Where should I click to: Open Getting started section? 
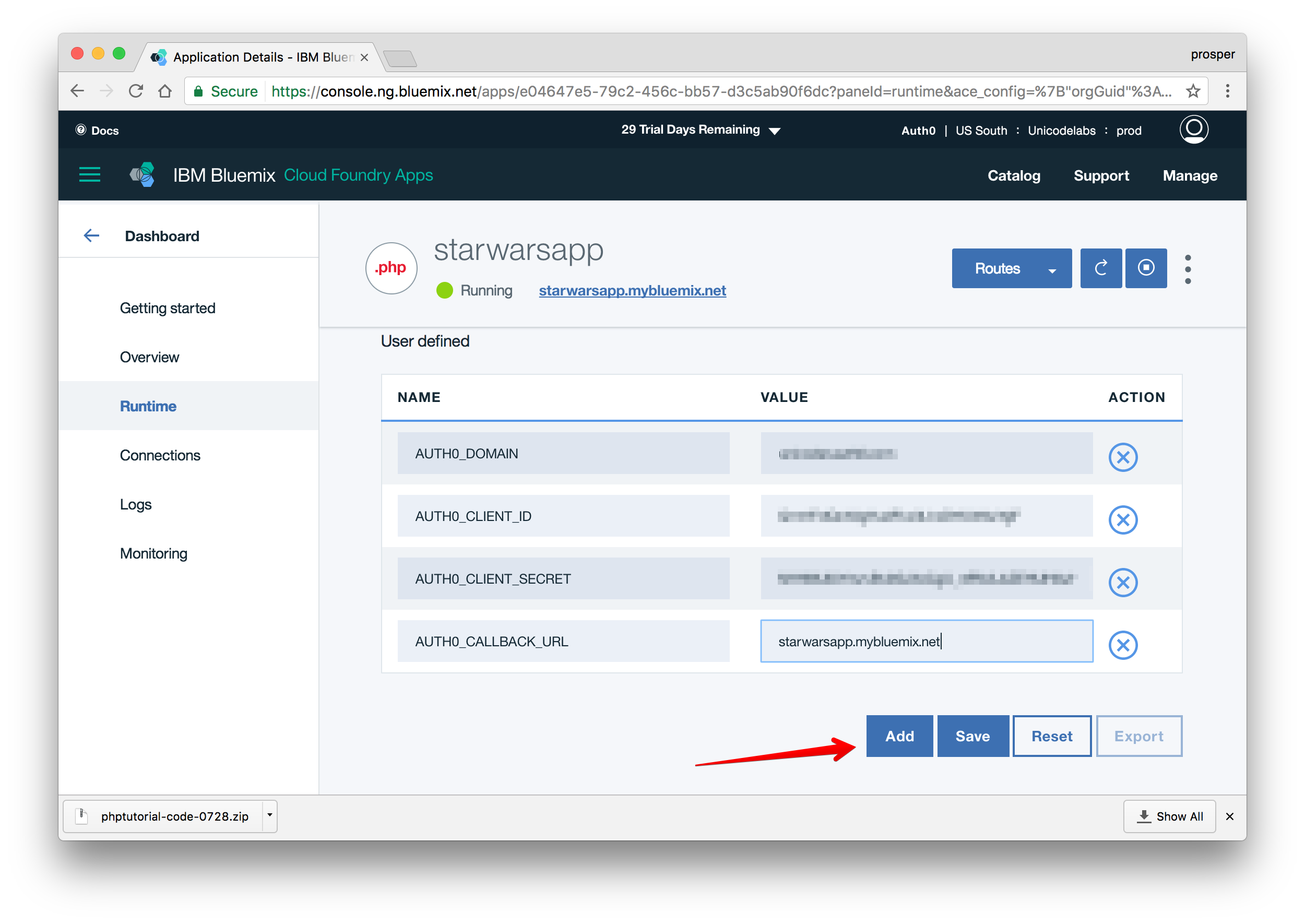pos(168,308)
